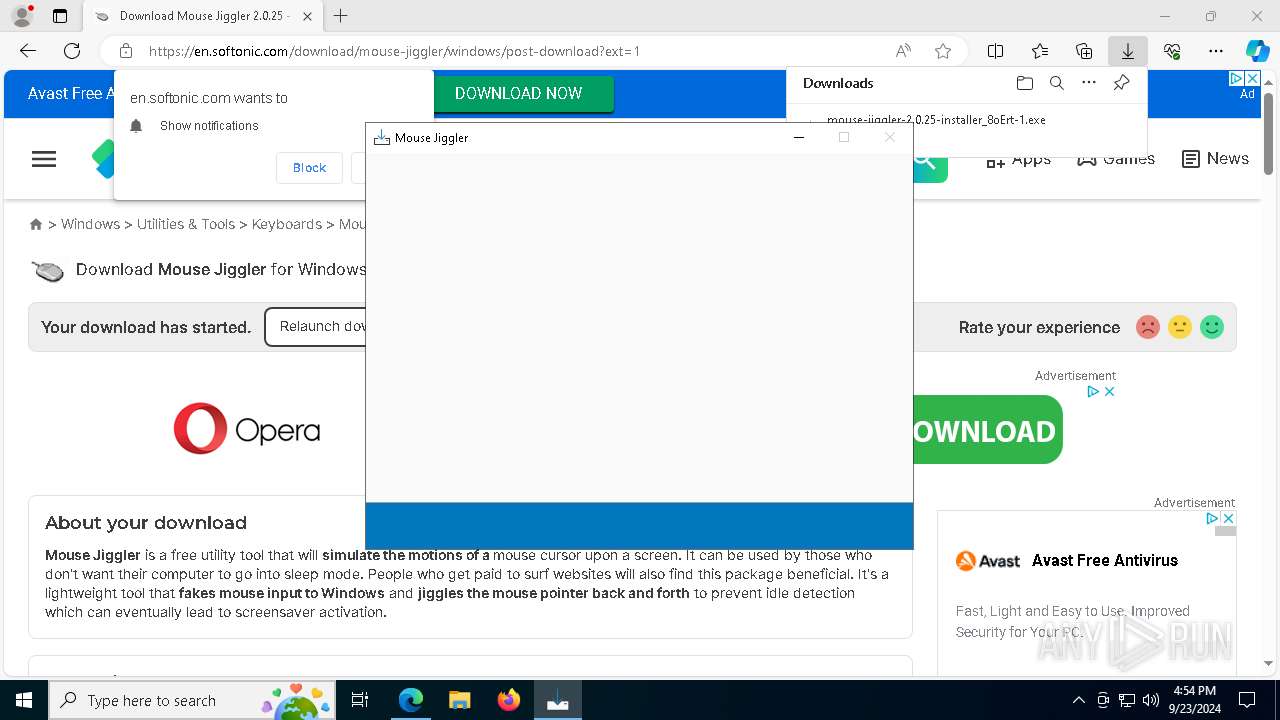The height and width of the screenshot is (720, 1280).
Task: Open the Edge profile avatar
Action: click(22, 16)
